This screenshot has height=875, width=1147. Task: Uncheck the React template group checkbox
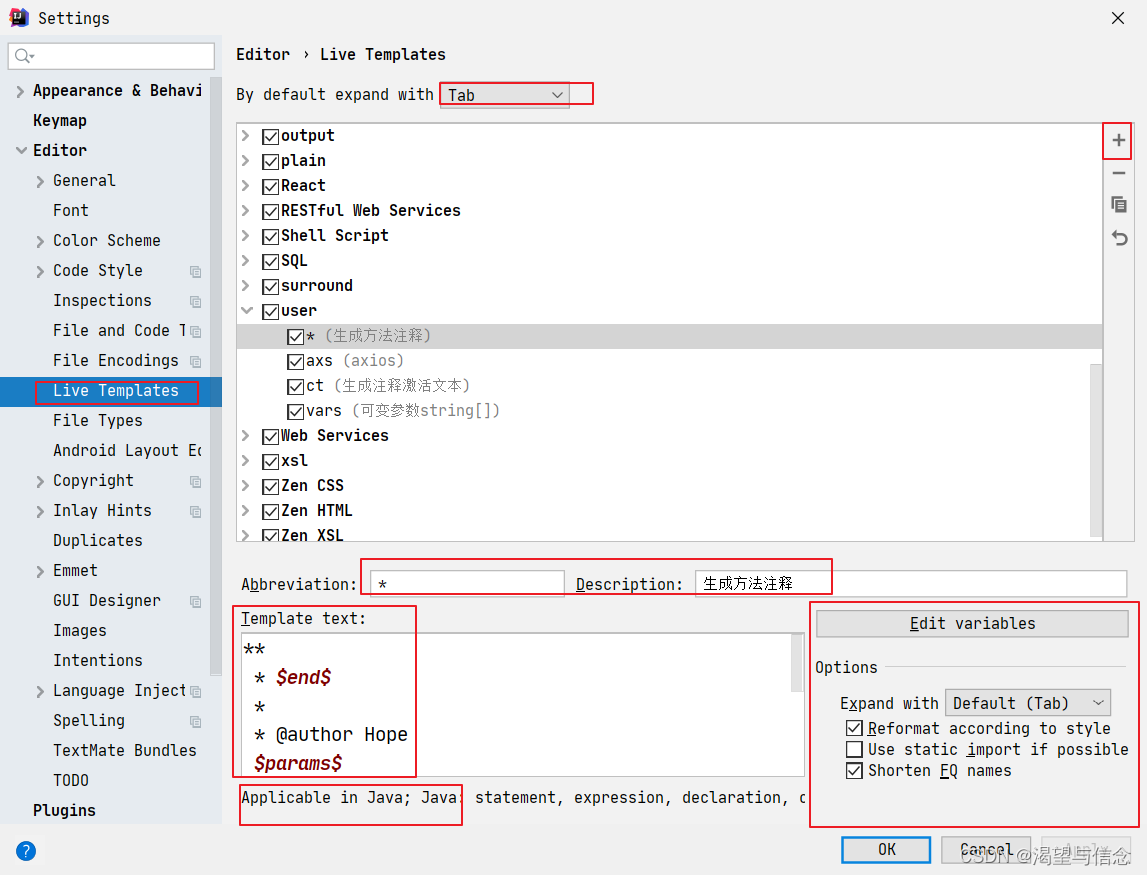point(271,187)
